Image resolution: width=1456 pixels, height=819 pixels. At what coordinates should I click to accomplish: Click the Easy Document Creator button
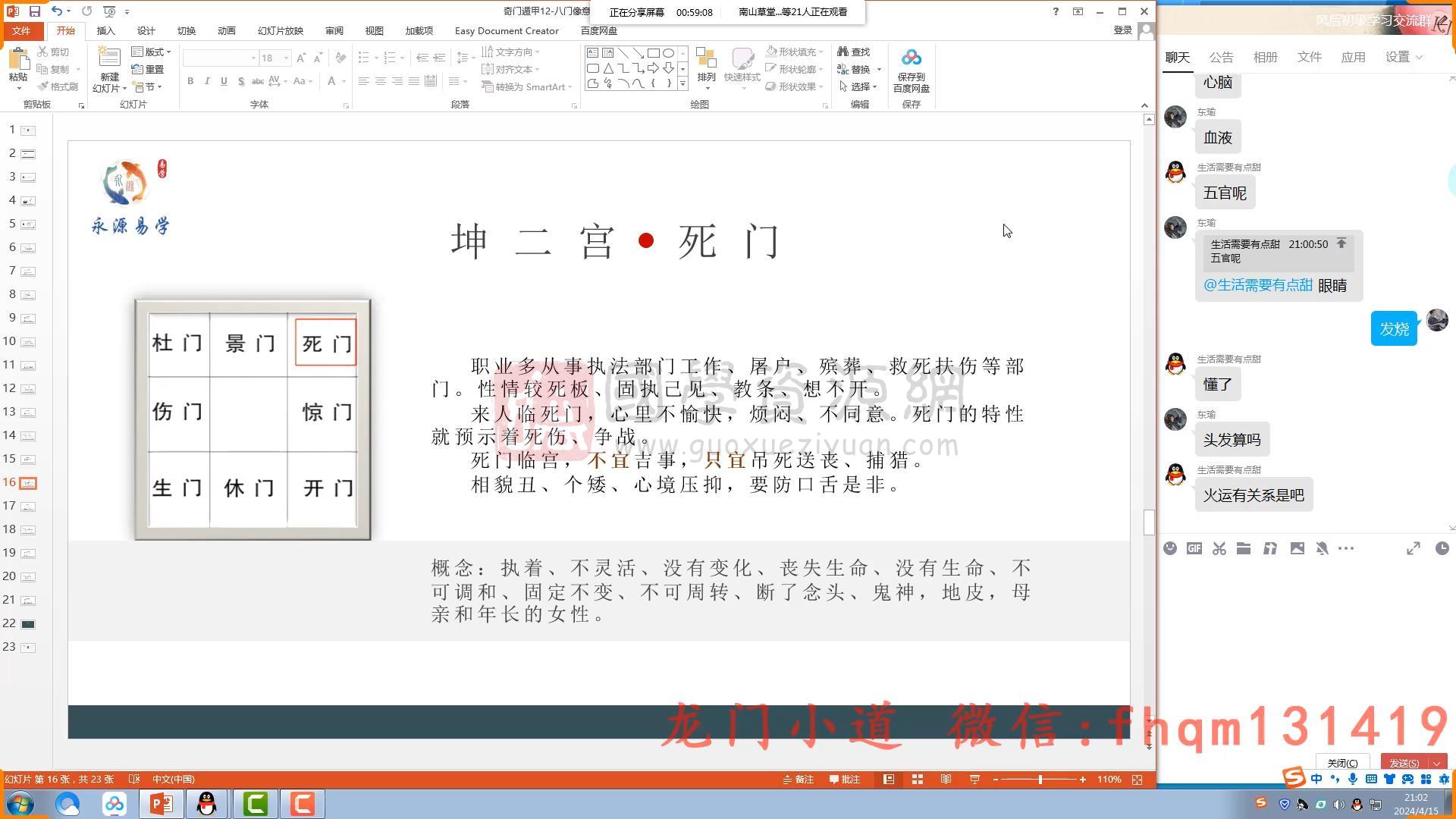[x=506, y=30]
